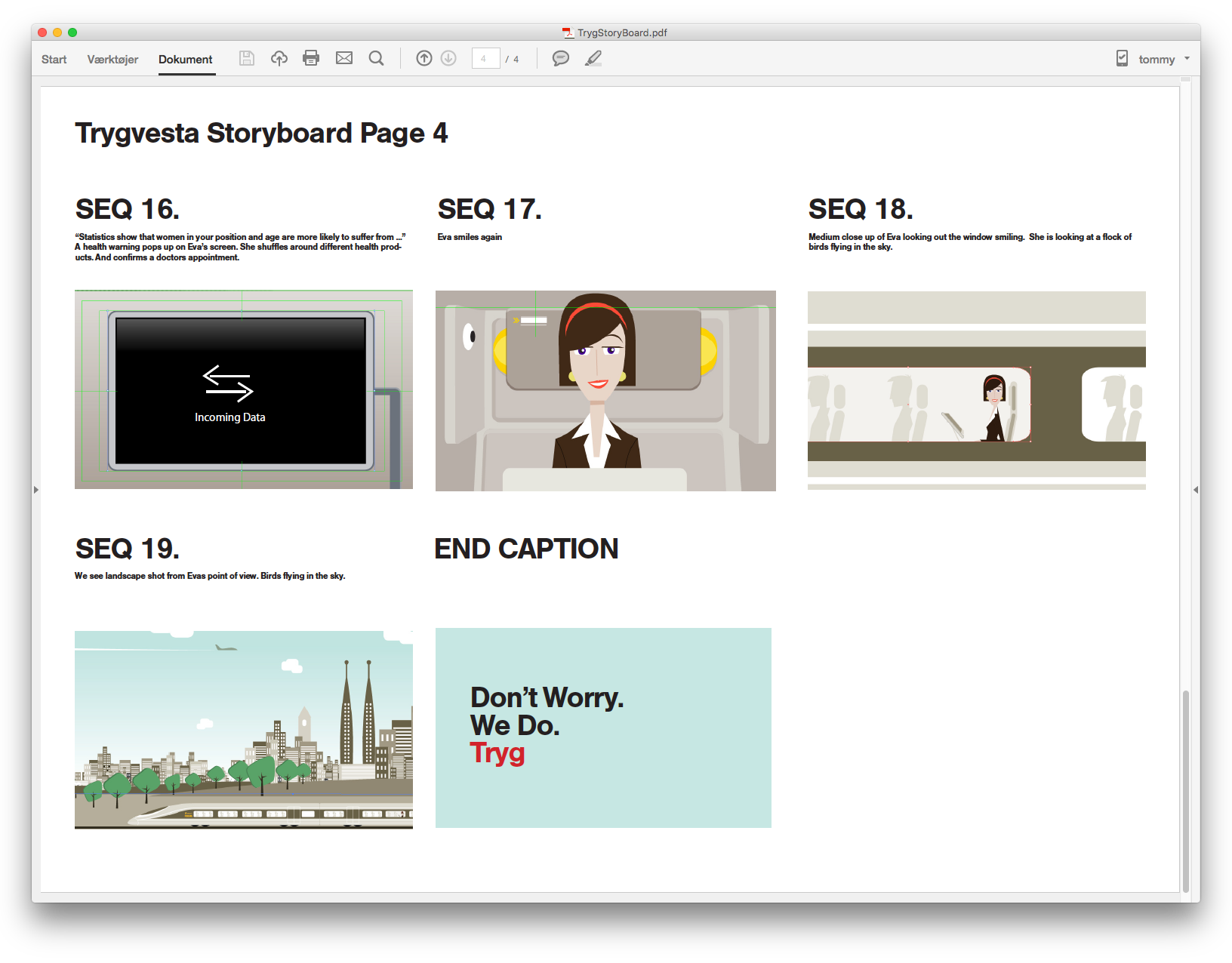Click the SEQ 19. heading
Viewport: 1232px width, 963px height.
tap(128, 549)
